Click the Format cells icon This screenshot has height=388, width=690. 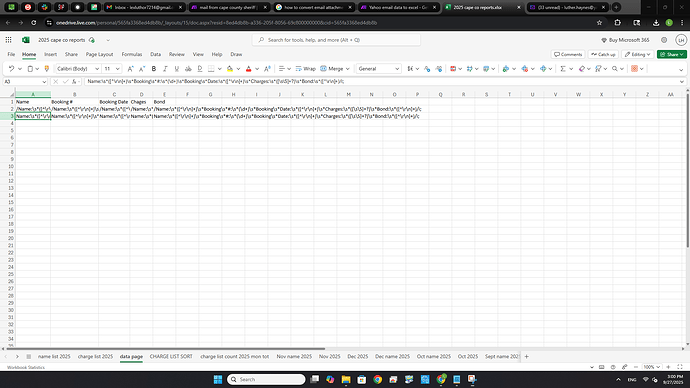coord(543,69)
